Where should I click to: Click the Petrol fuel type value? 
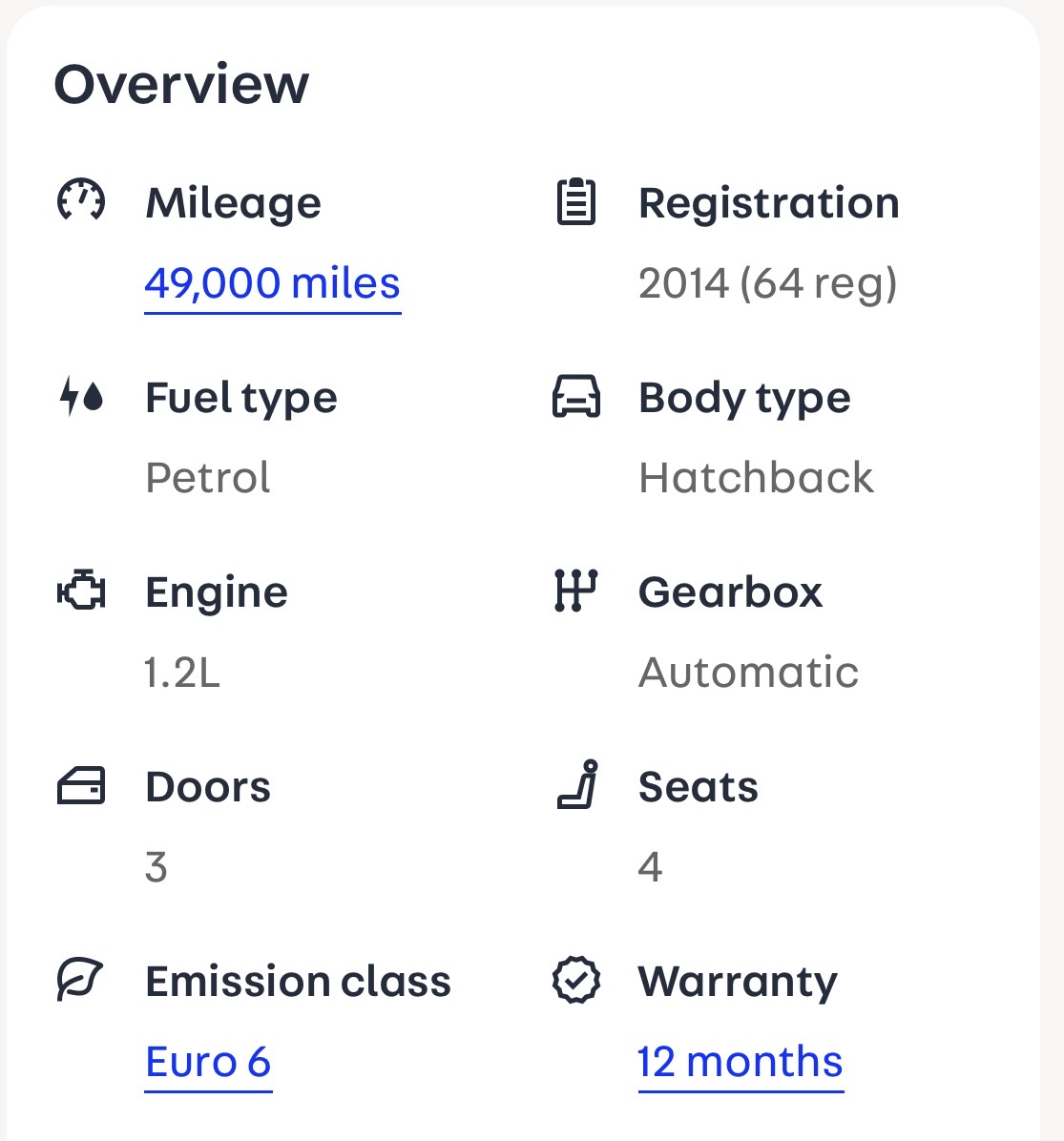coord(208,477)
